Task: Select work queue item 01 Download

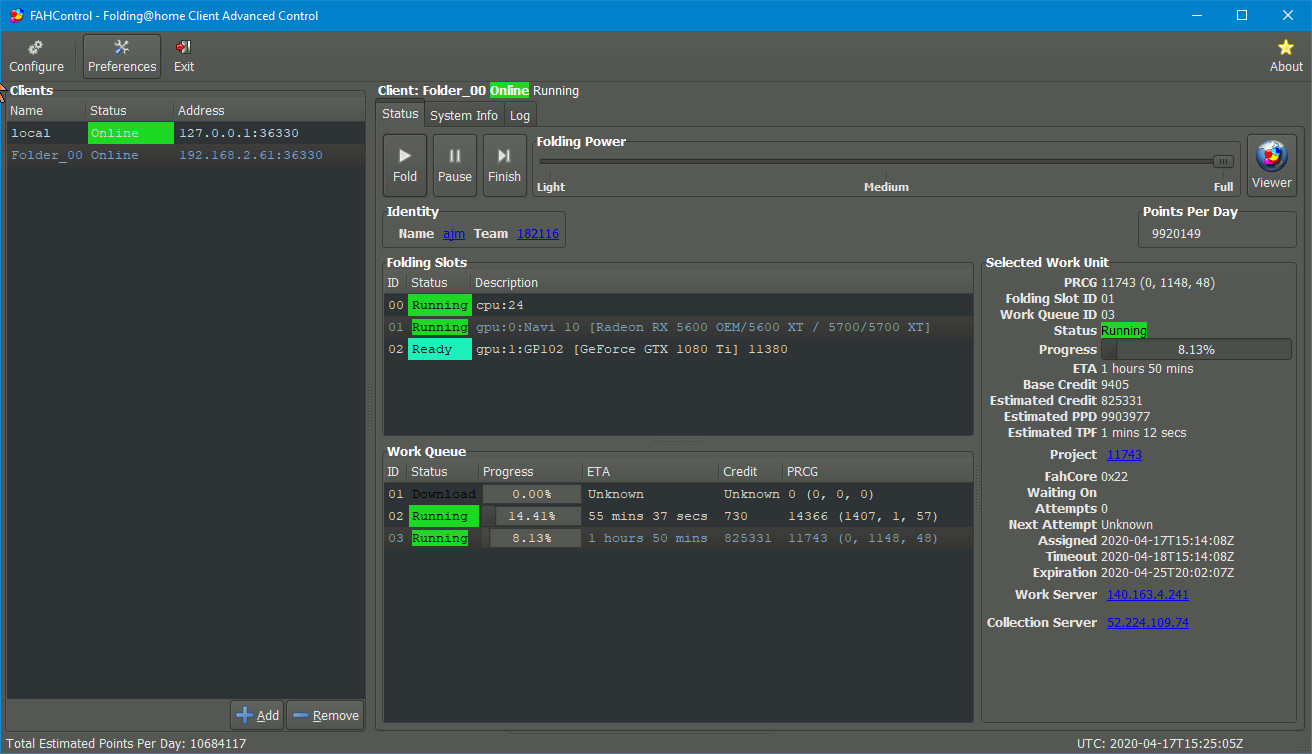Action: 678,494
